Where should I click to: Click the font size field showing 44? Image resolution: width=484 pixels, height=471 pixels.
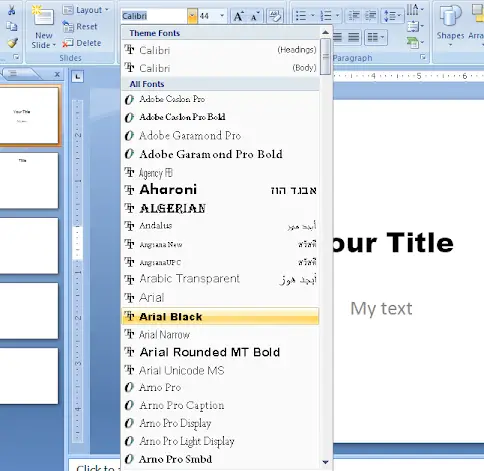208,16
